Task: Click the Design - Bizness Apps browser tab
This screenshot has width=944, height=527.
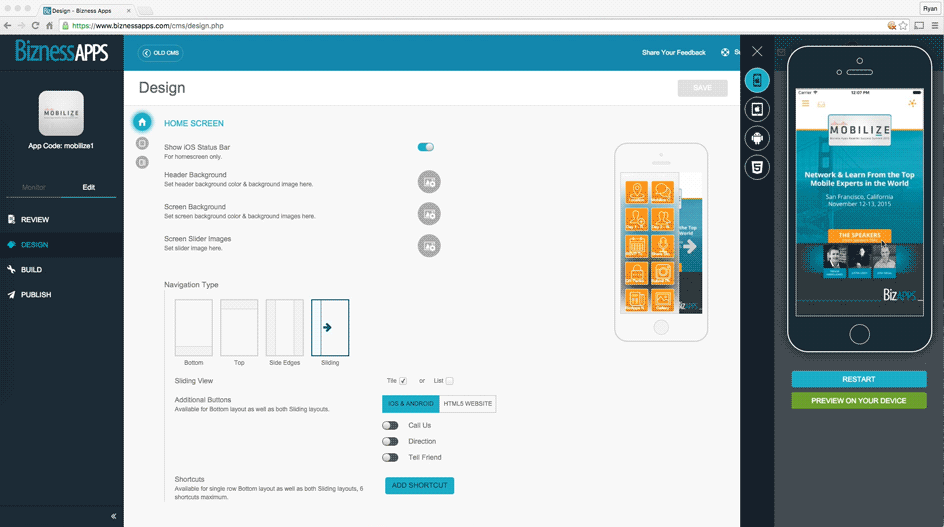Action: click(88, 10)
